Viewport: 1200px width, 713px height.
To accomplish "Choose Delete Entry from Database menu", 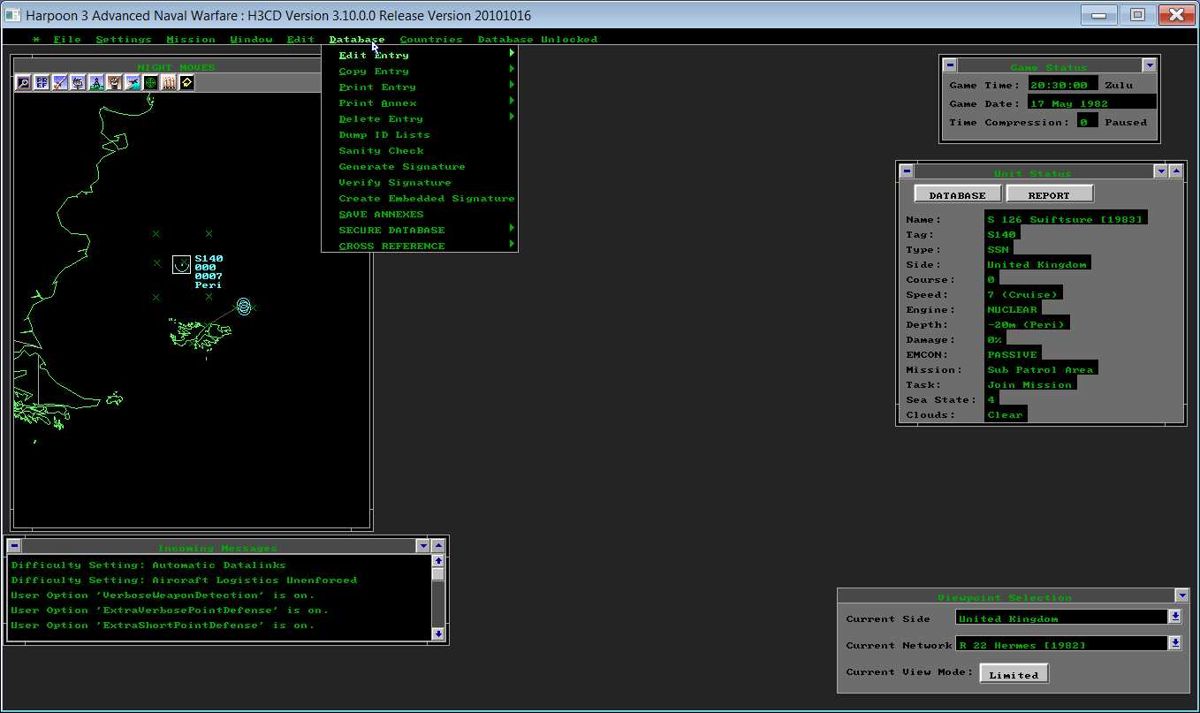I will pyautogui.click(x=381, y=119).
